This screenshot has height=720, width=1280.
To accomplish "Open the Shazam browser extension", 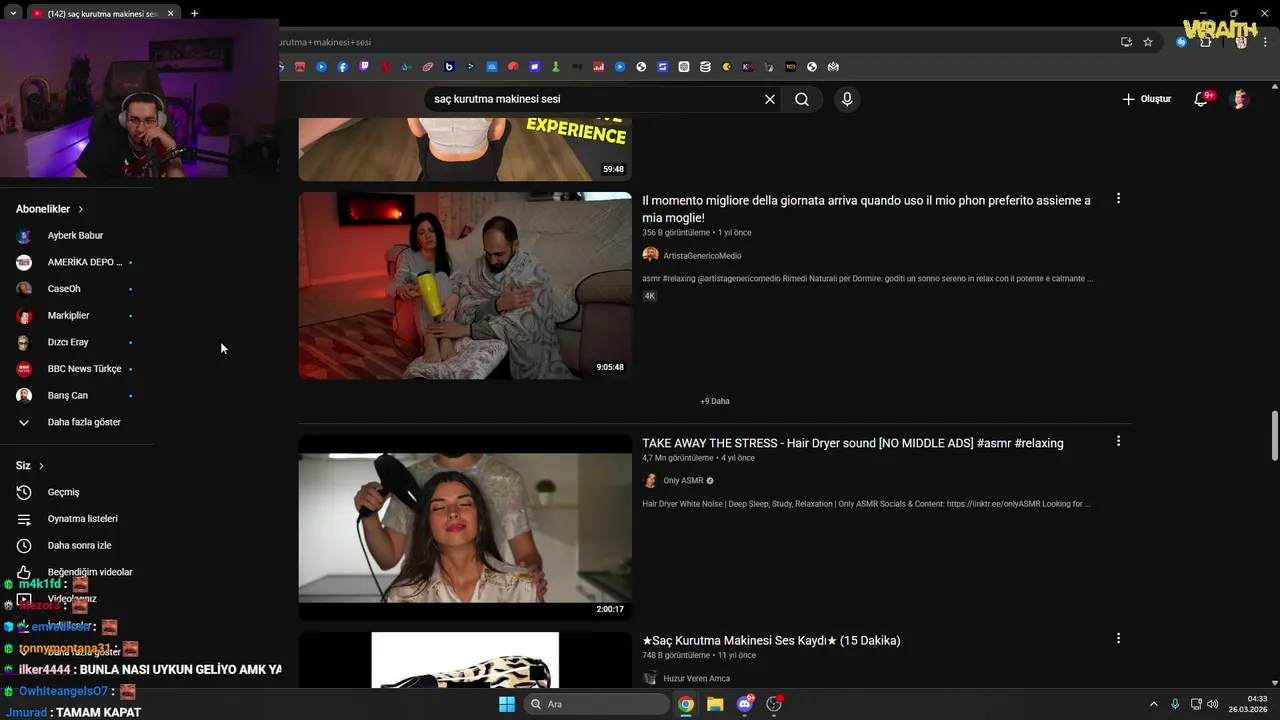I will coord(1181,42).
